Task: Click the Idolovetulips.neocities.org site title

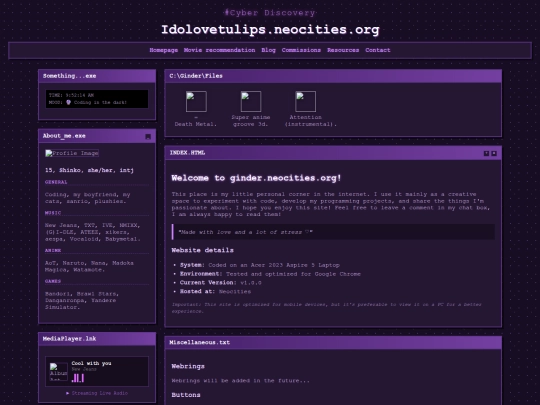Action: pyautogui.click(x=270, y=30)
